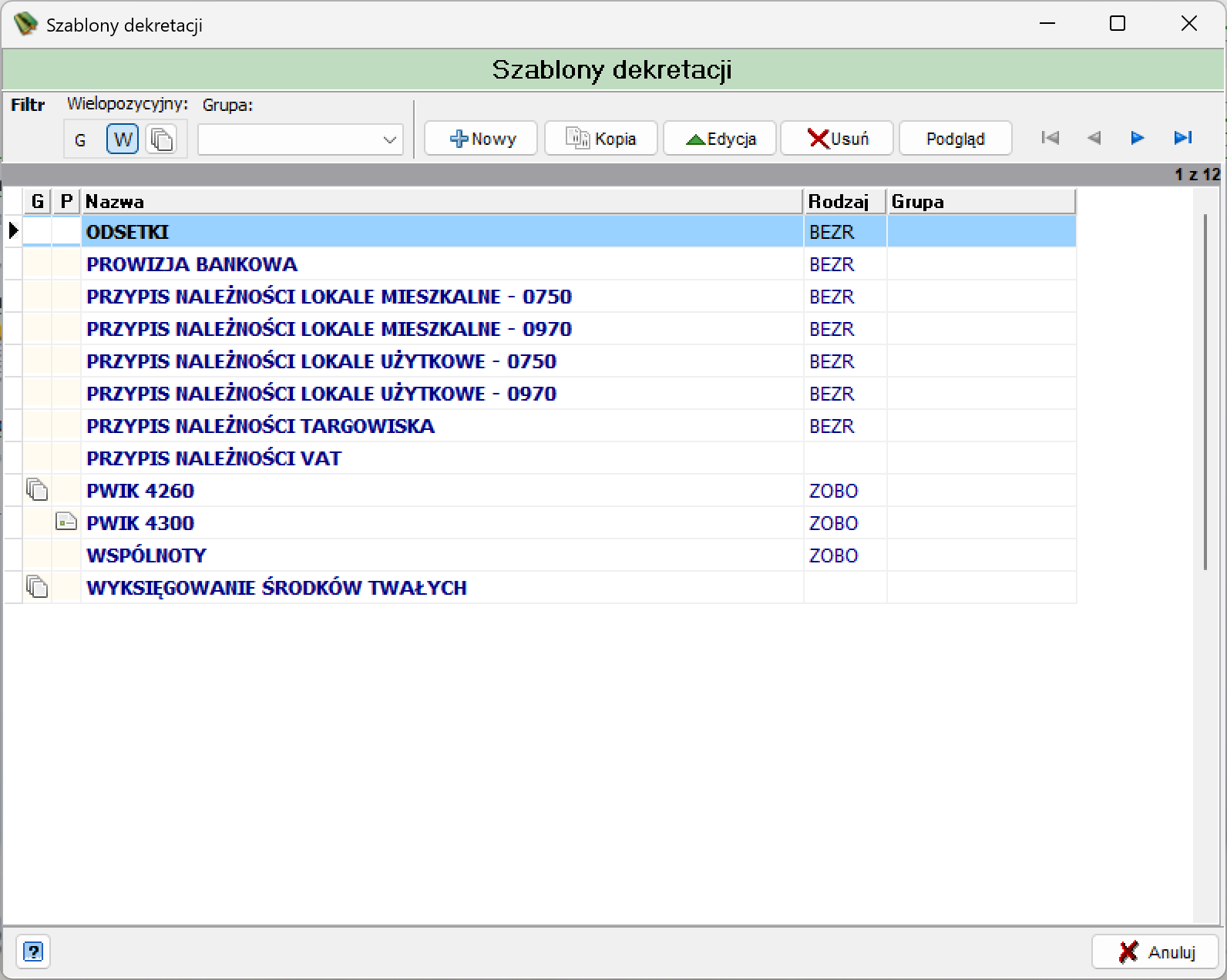Toggle the W multi-position filter button
Viewport: 1227px width, 980px height.
pos(123,139)
